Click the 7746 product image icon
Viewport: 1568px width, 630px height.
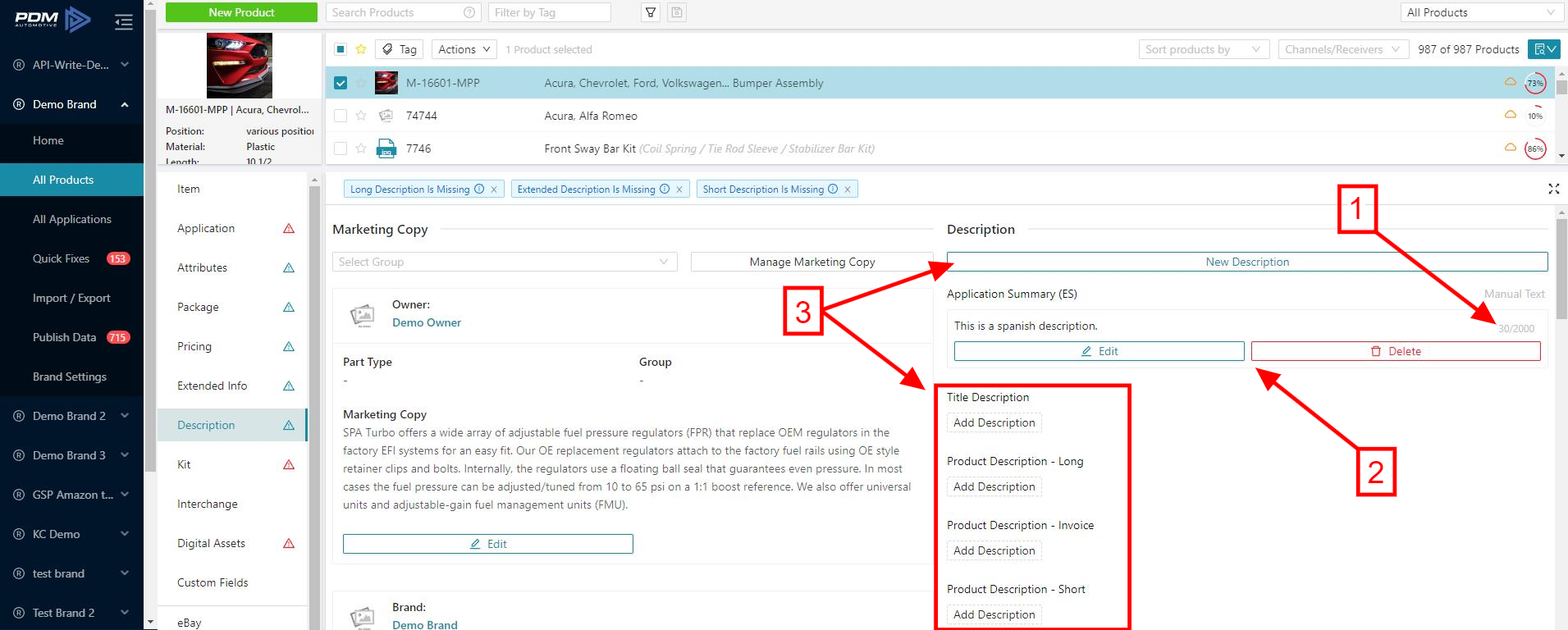click(386, 148)
